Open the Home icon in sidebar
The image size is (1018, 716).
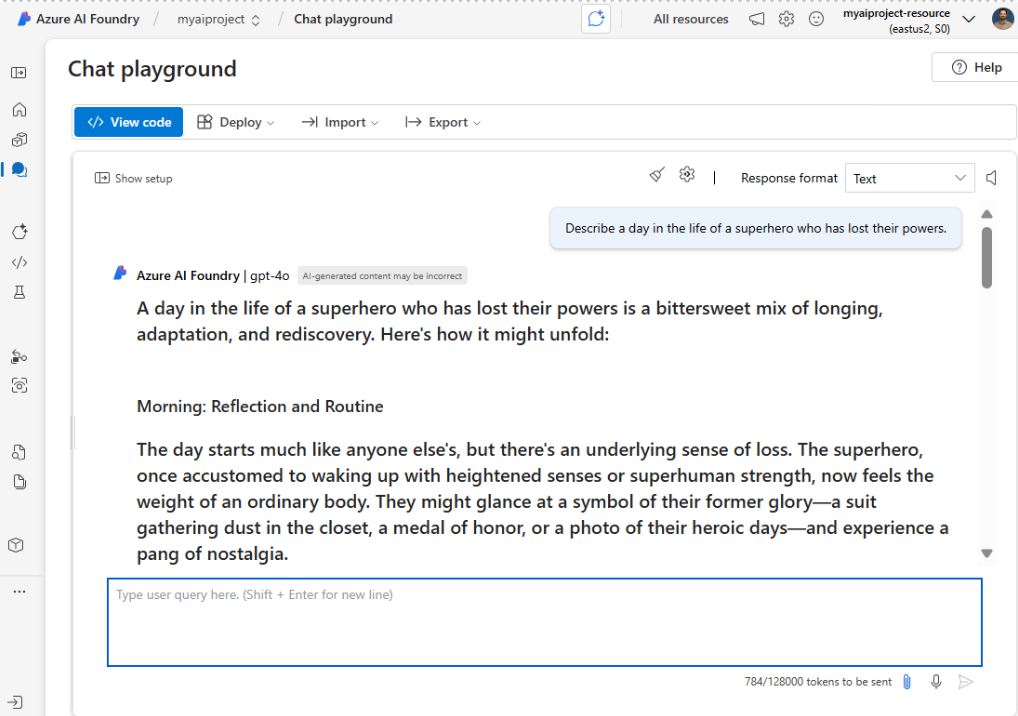[19, 110]
